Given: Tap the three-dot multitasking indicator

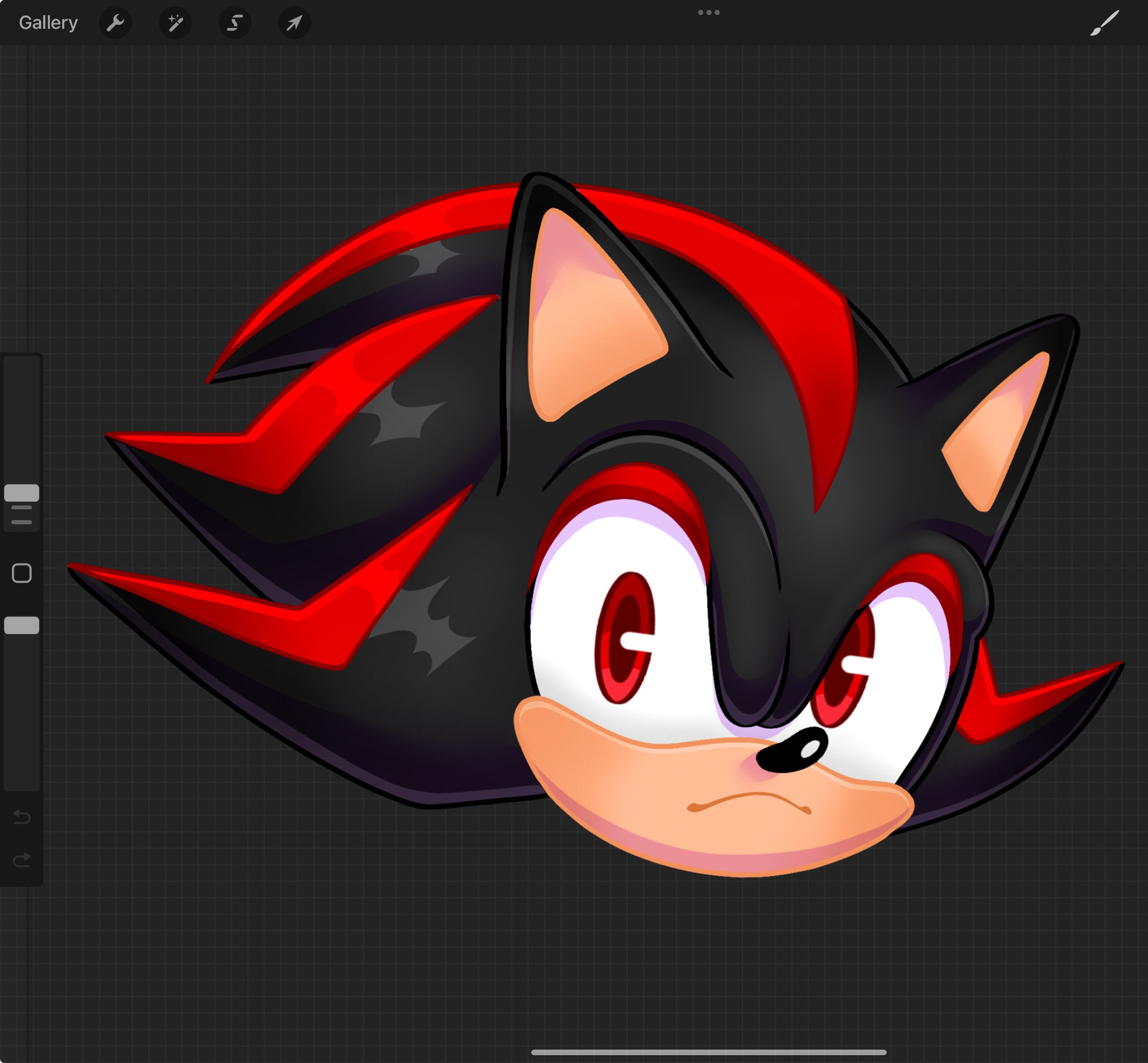Looking at the screenshot, I should tap(708, 12).
